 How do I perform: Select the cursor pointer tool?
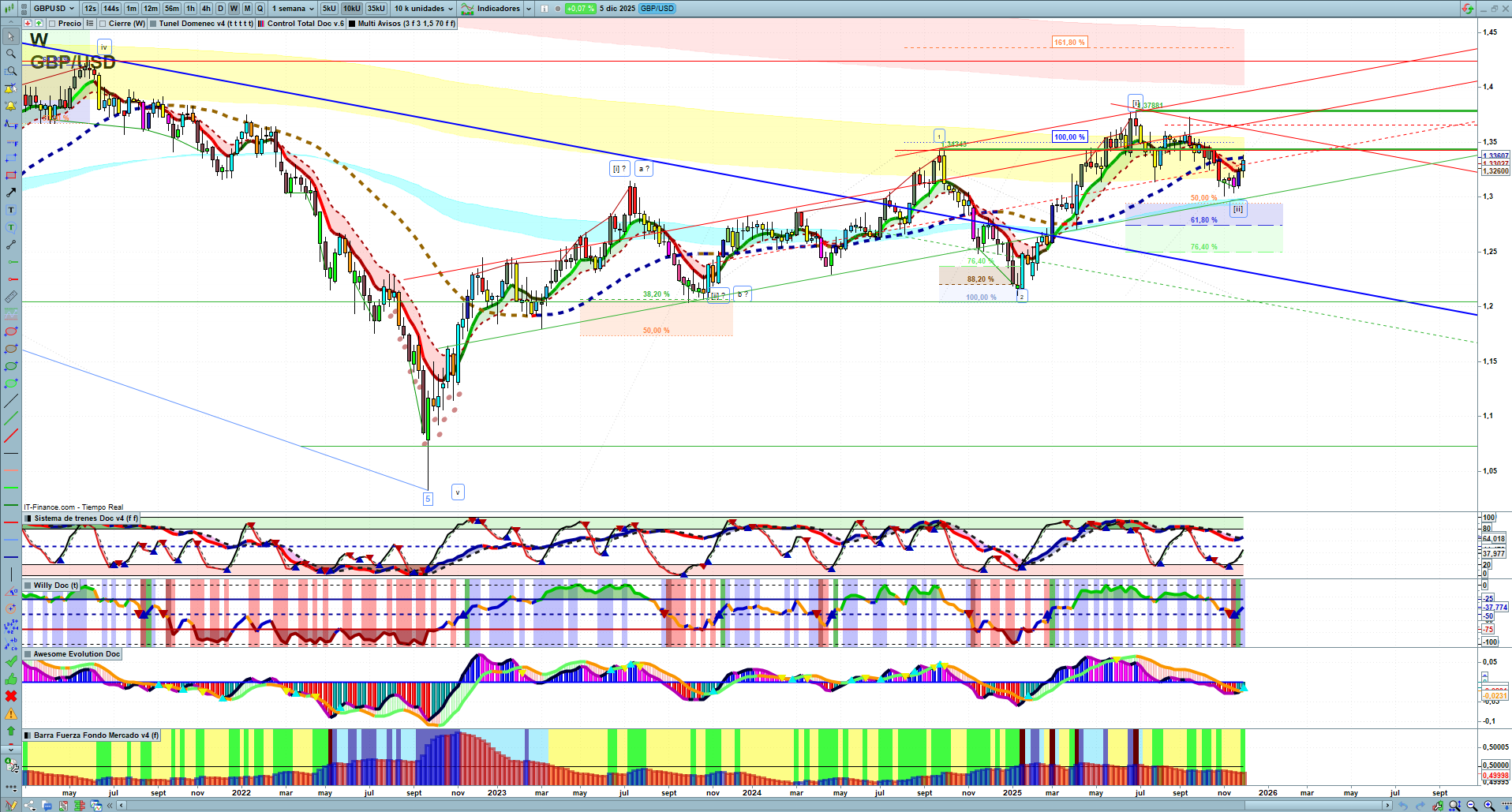pyautogui.click(x=11, y=36)
